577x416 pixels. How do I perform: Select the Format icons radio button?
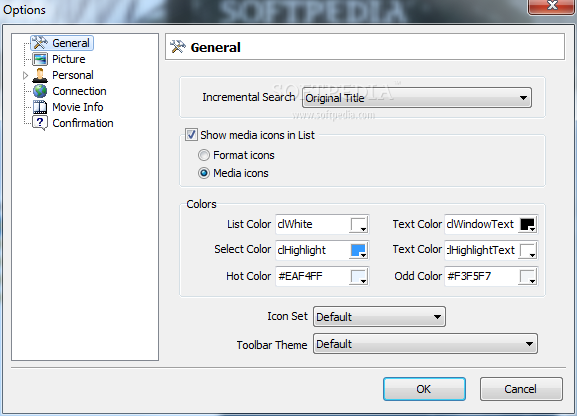coord(204,155)
